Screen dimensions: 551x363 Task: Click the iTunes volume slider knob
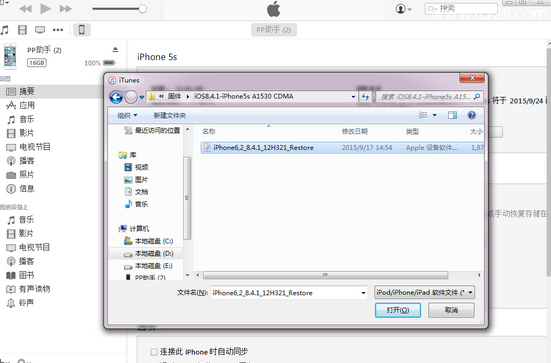pos(142,9)
